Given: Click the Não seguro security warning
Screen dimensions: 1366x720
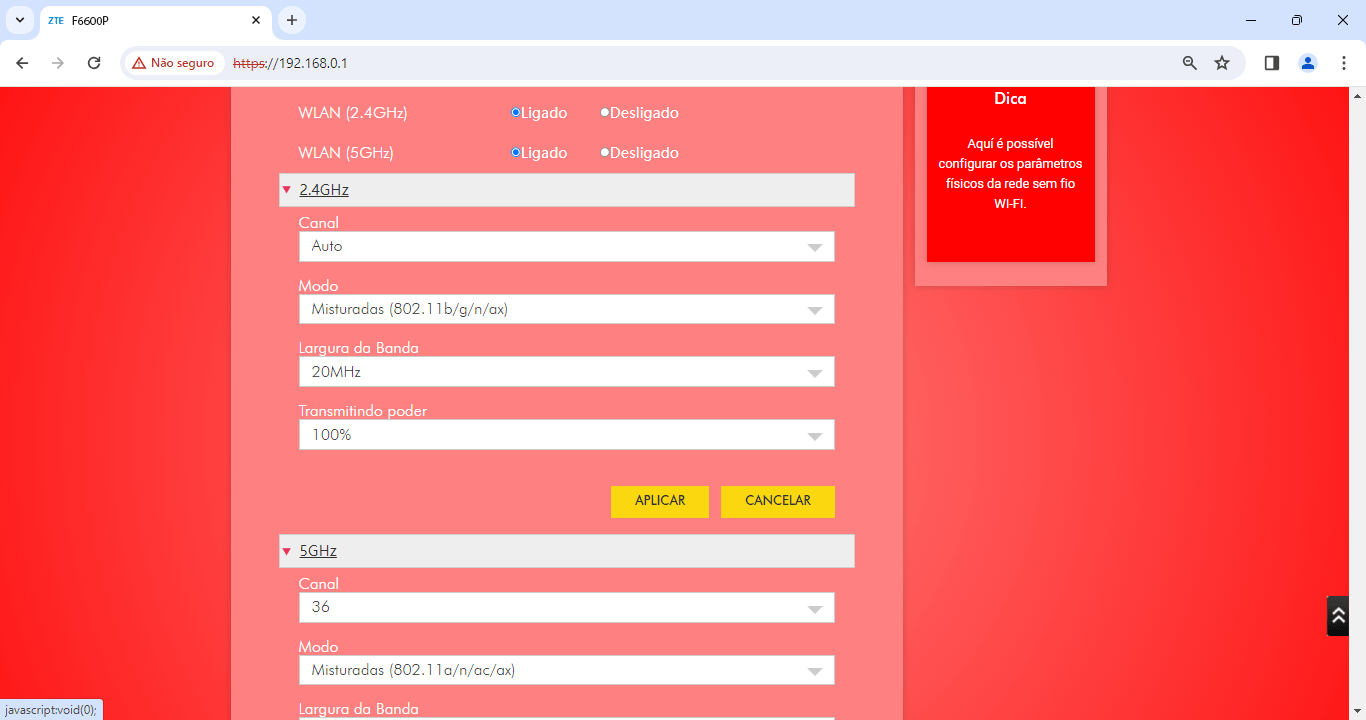Looking at the screenshot, I should [173, 63].
